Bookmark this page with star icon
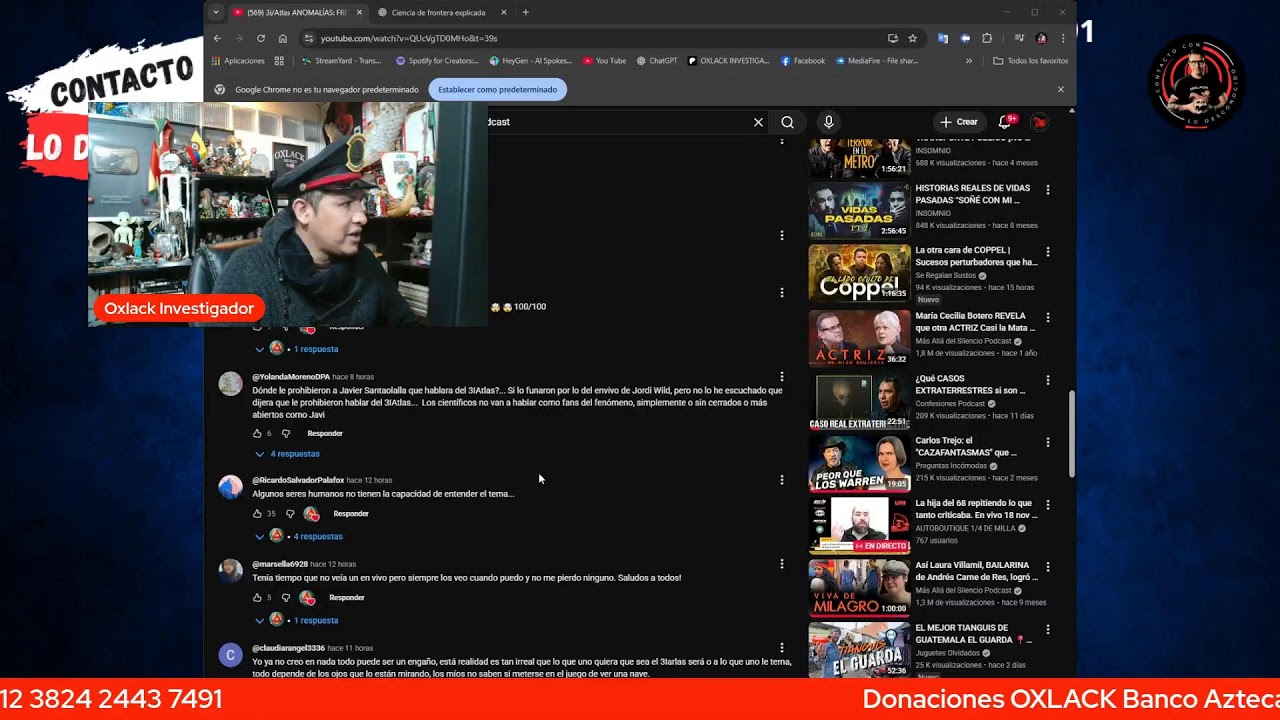Image resolution: width=1280 pixels, height=720 pixels. click(x=913, y=38)
